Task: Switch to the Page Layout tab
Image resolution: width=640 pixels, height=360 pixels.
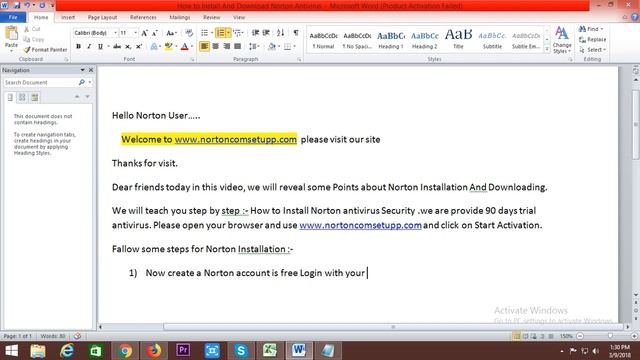Action: coord(102,17)
